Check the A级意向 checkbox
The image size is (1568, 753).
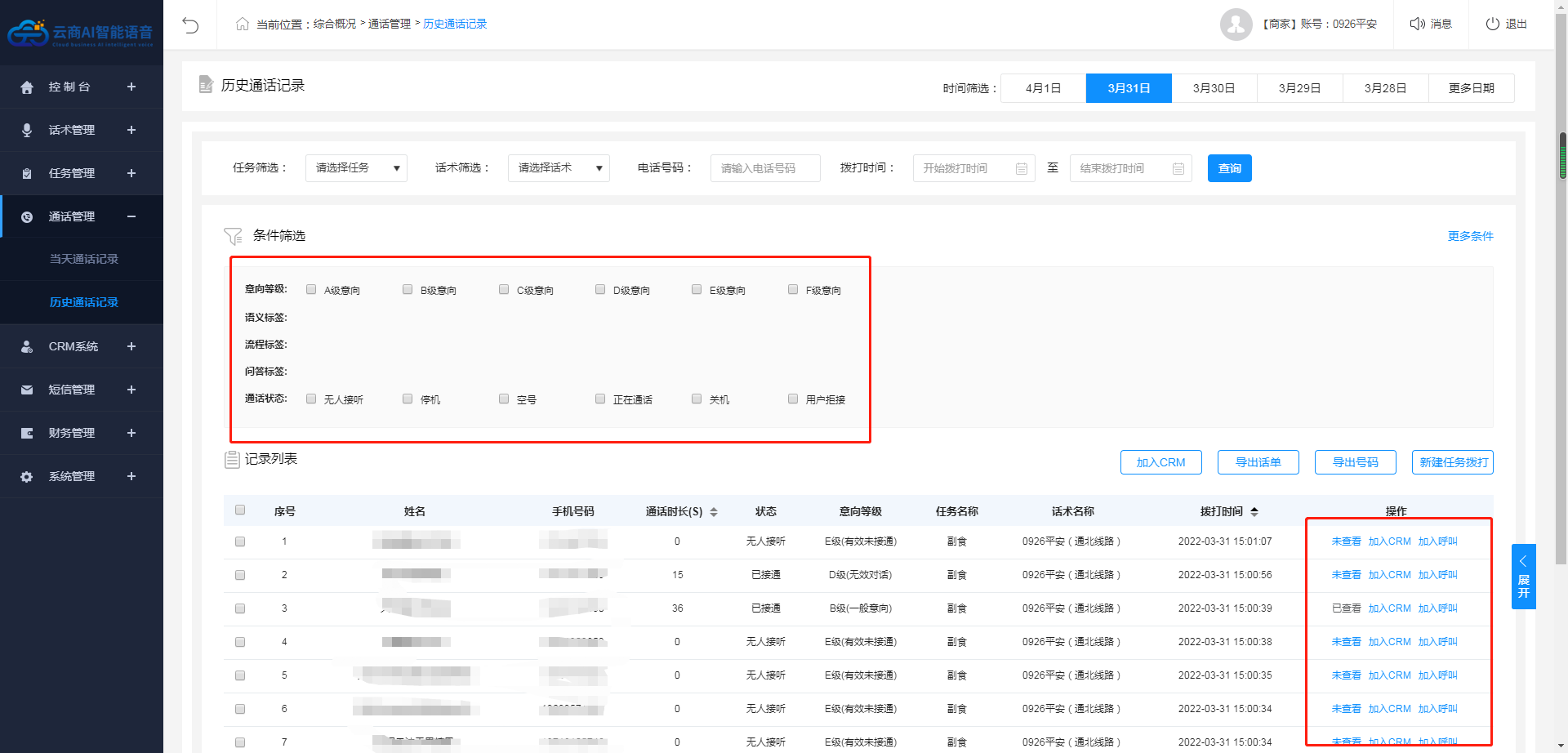(311, 289)
